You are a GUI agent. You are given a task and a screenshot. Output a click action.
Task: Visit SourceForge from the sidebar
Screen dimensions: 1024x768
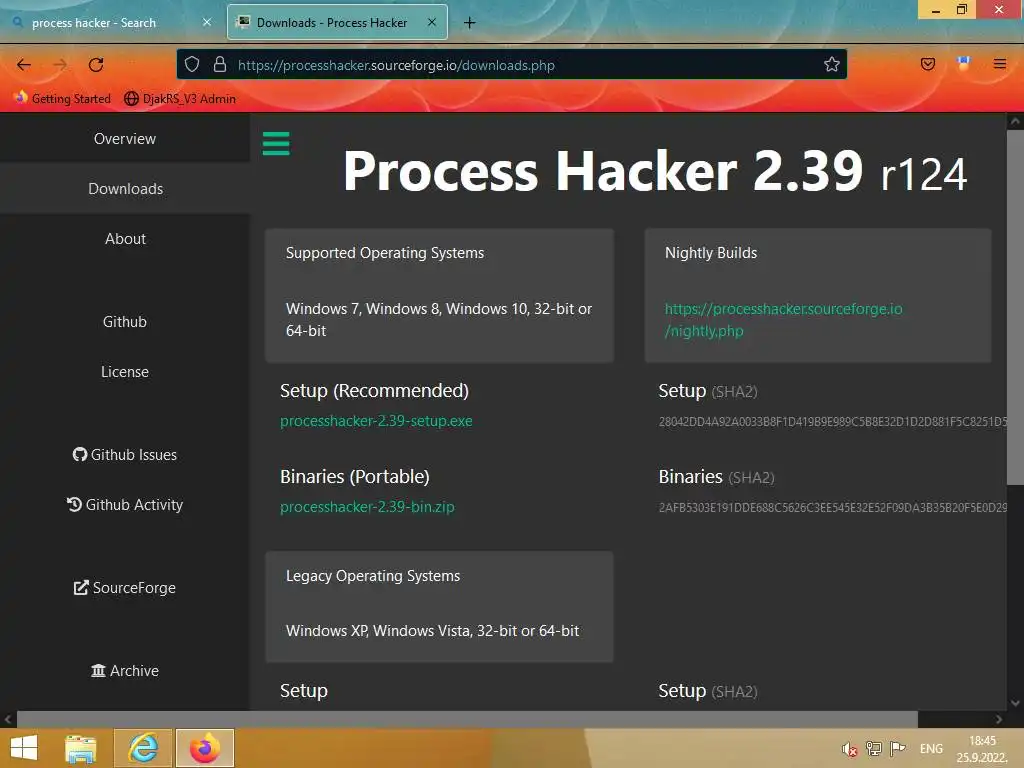[x=125, y=588]
